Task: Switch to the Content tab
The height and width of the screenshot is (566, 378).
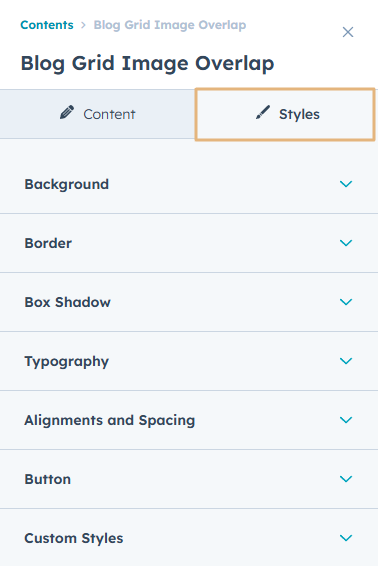Action: point(97,114)
